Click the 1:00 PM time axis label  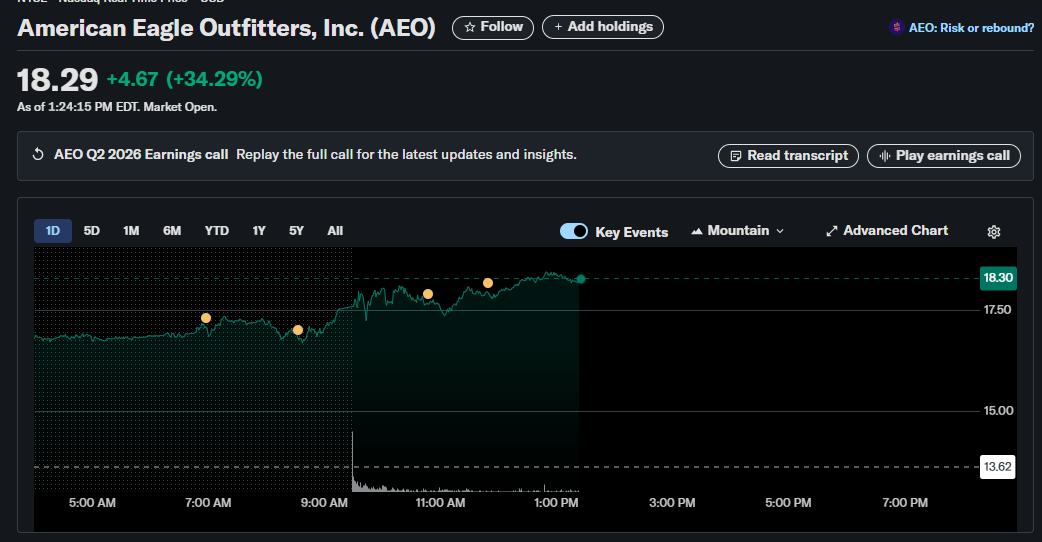pyautogui.click(x=556, y=503)
